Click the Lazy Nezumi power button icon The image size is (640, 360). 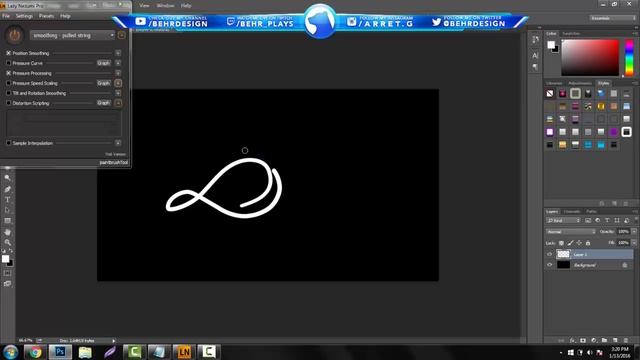coord(15,36)
